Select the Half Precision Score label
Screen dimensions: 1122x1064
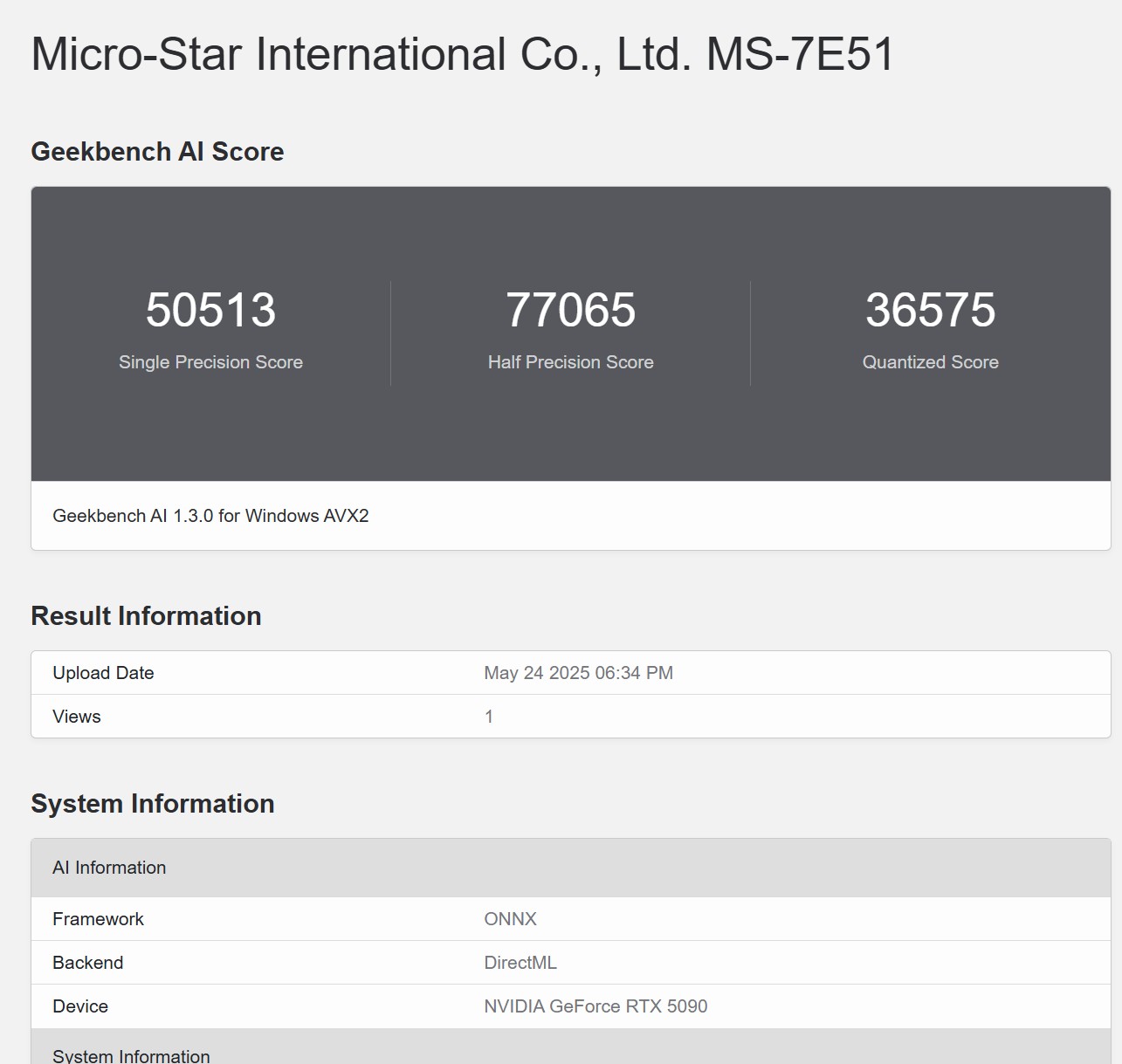[570, 362]
